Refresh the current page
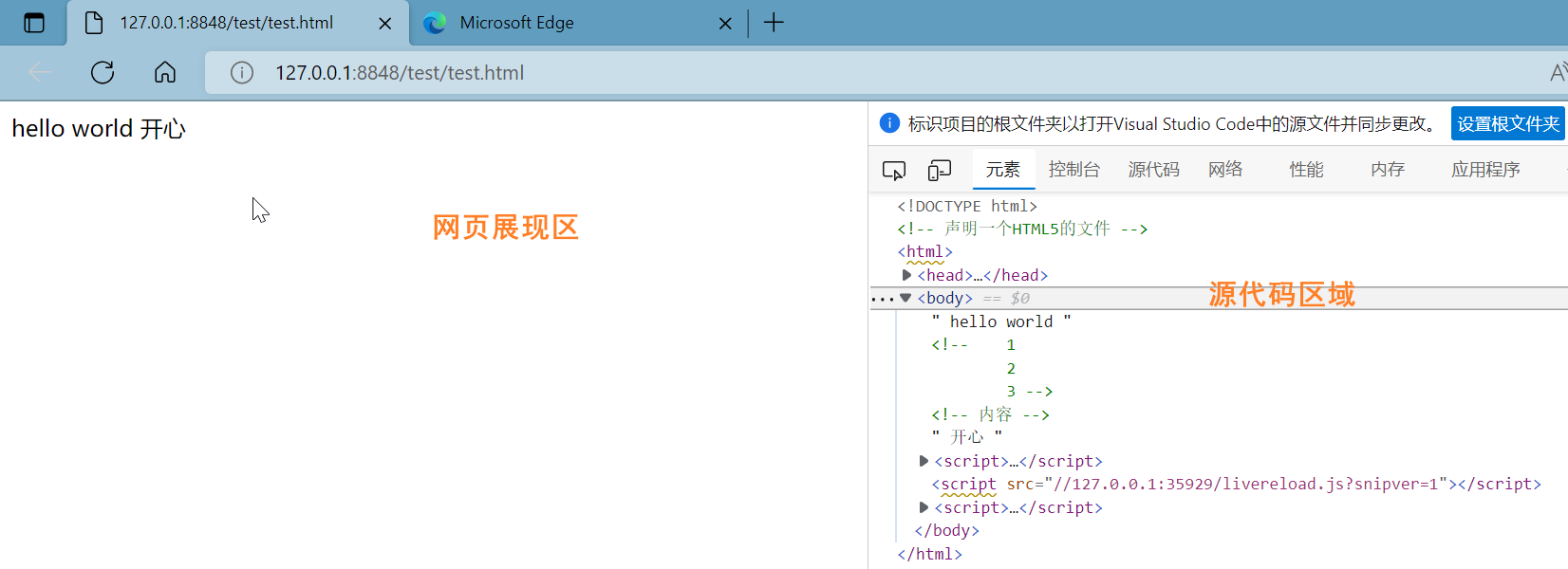 point(103,72)
